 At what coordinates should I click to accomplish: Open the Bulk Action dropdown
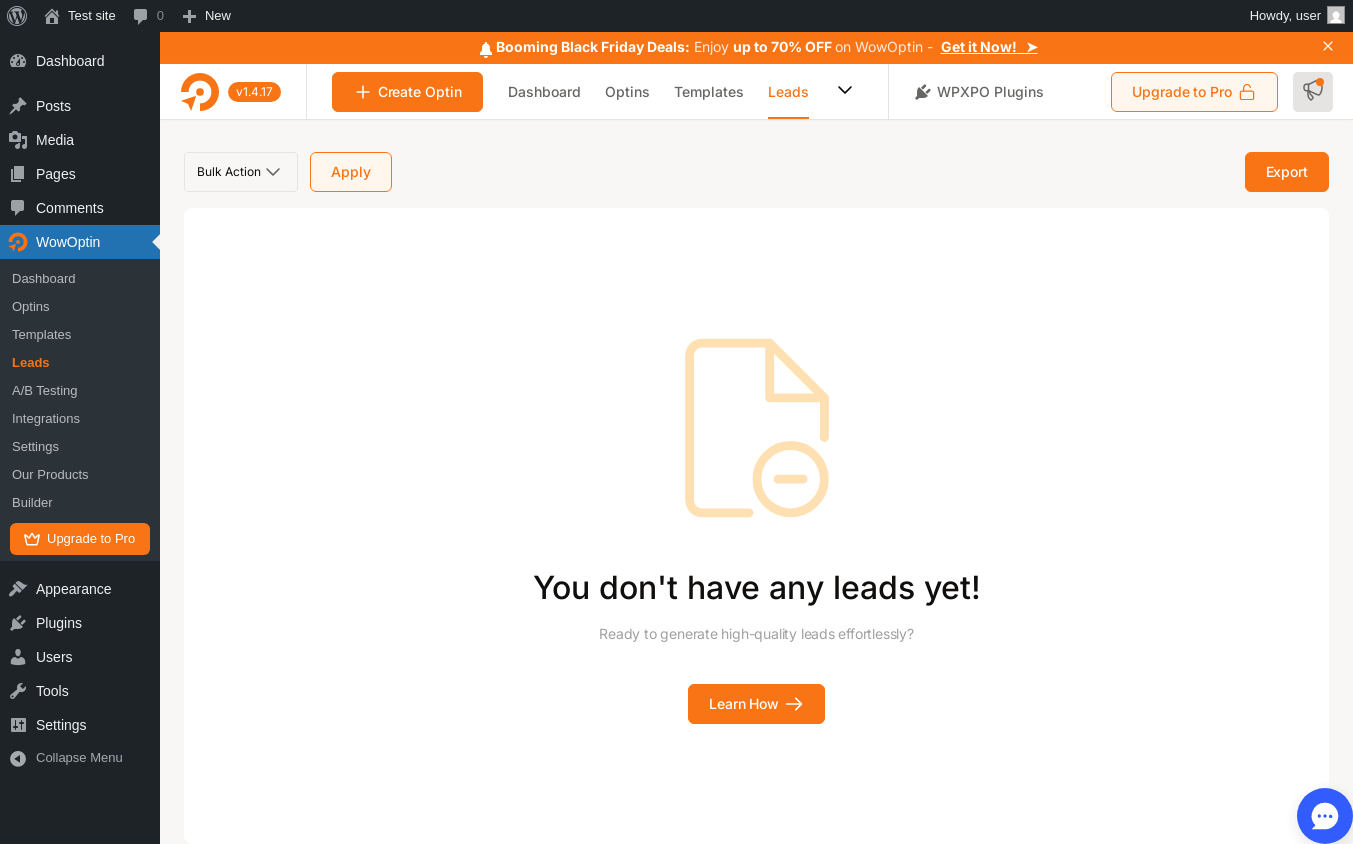coord(241,172)
